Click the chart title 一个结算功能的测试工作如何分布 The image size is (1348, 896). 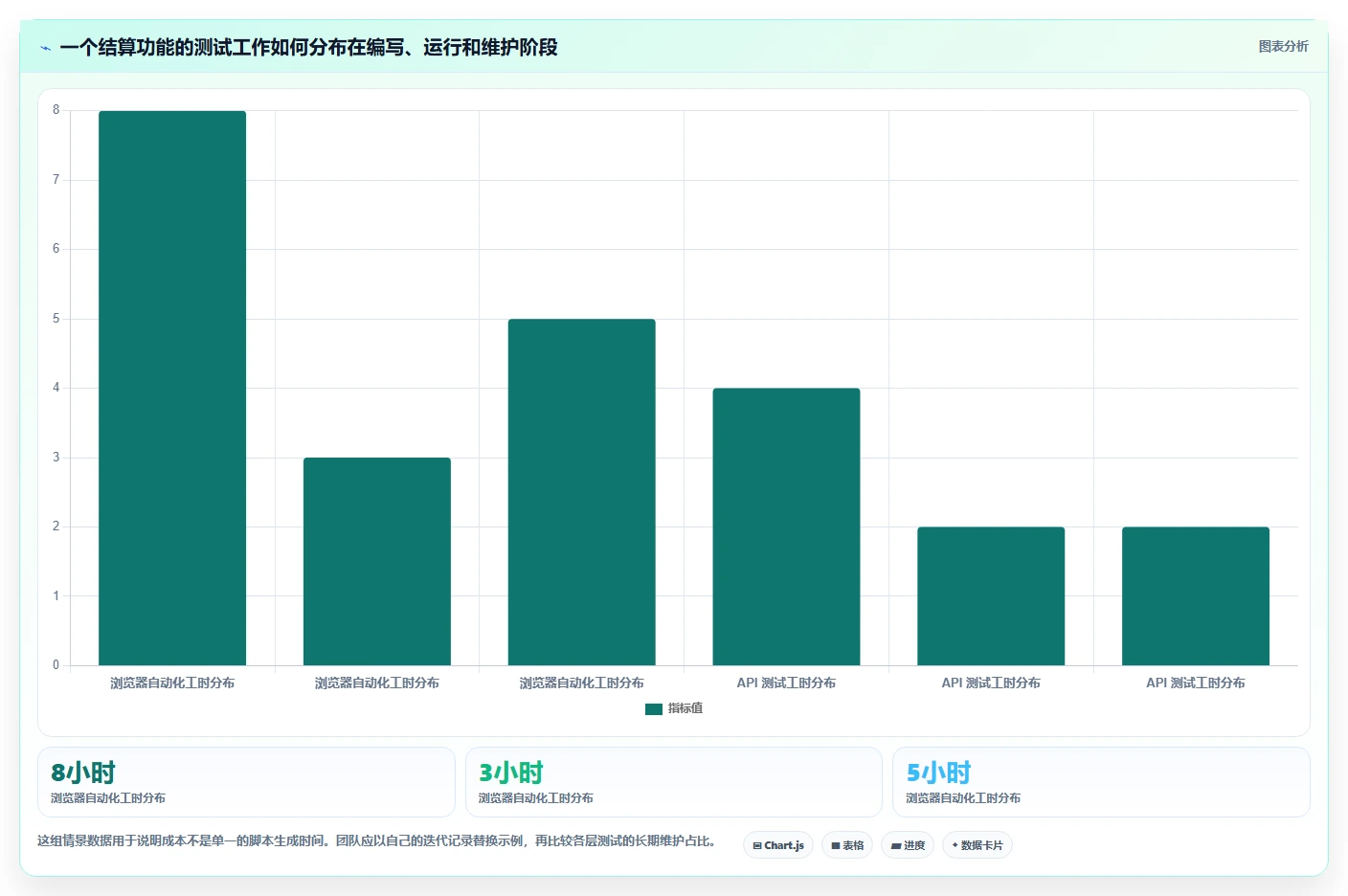coord(308,47)
